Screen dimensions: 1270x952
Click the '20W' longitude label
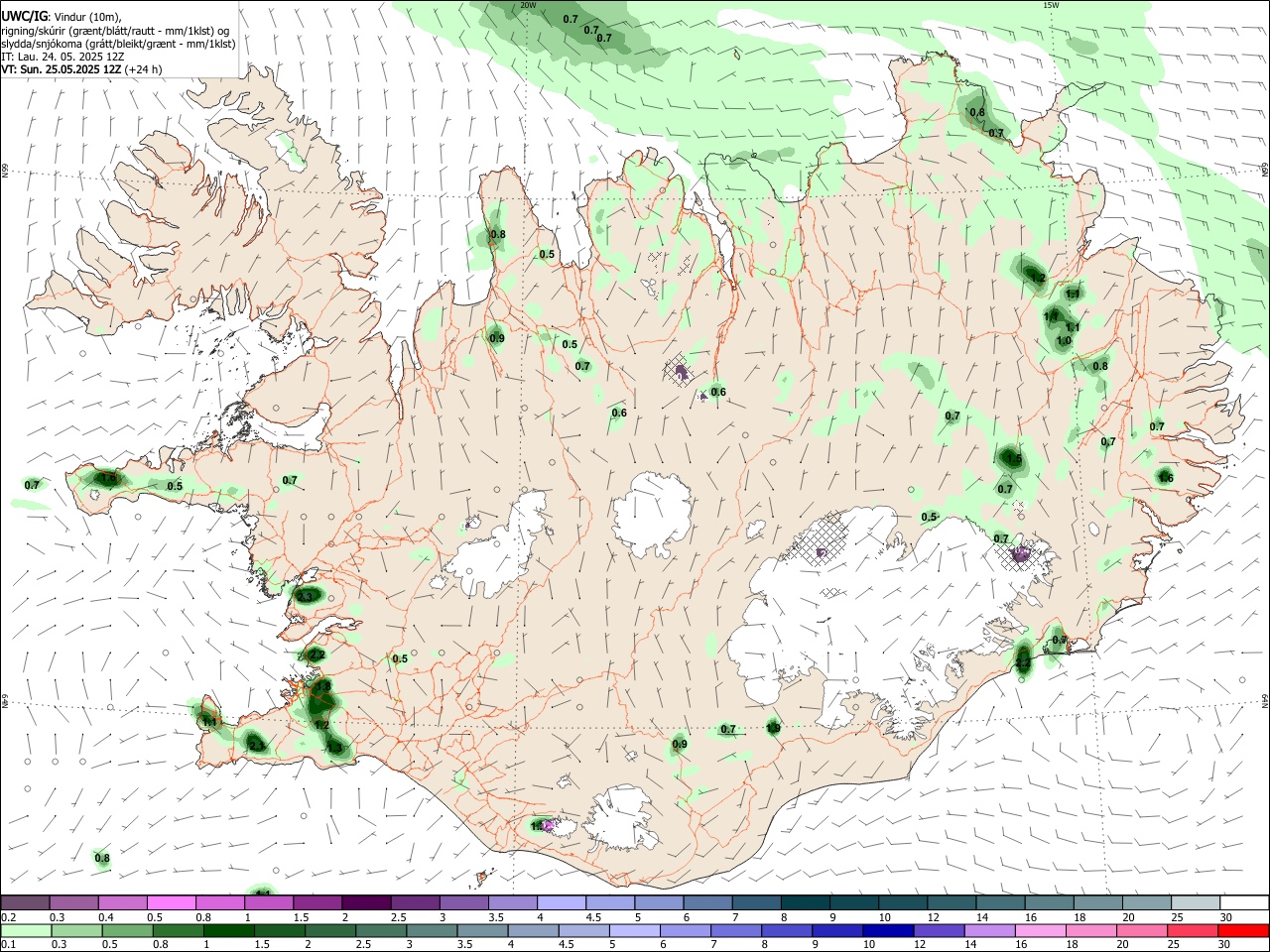click(x=528, y=5)
